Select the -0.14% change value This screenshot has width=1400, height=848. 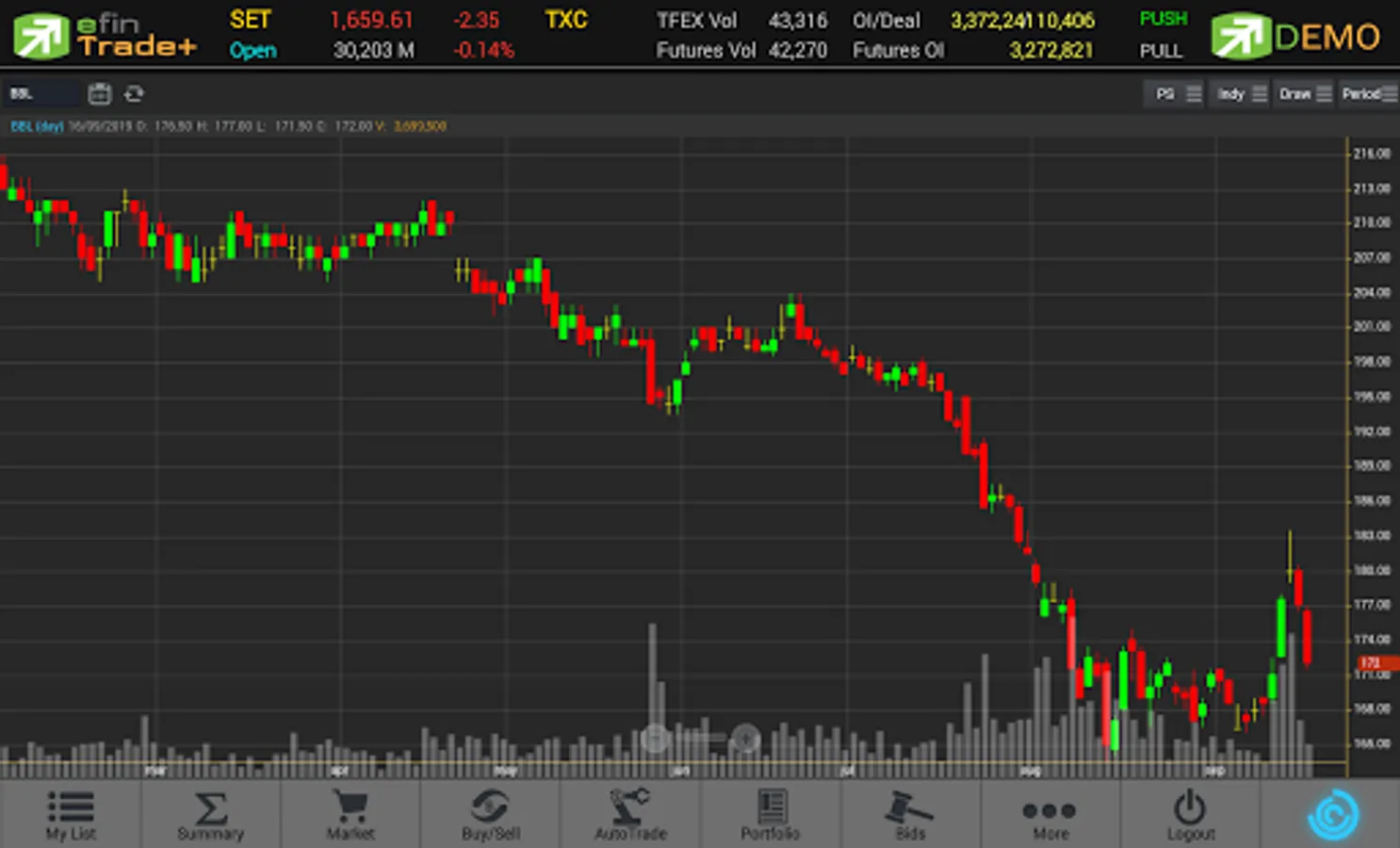[483, 50]
